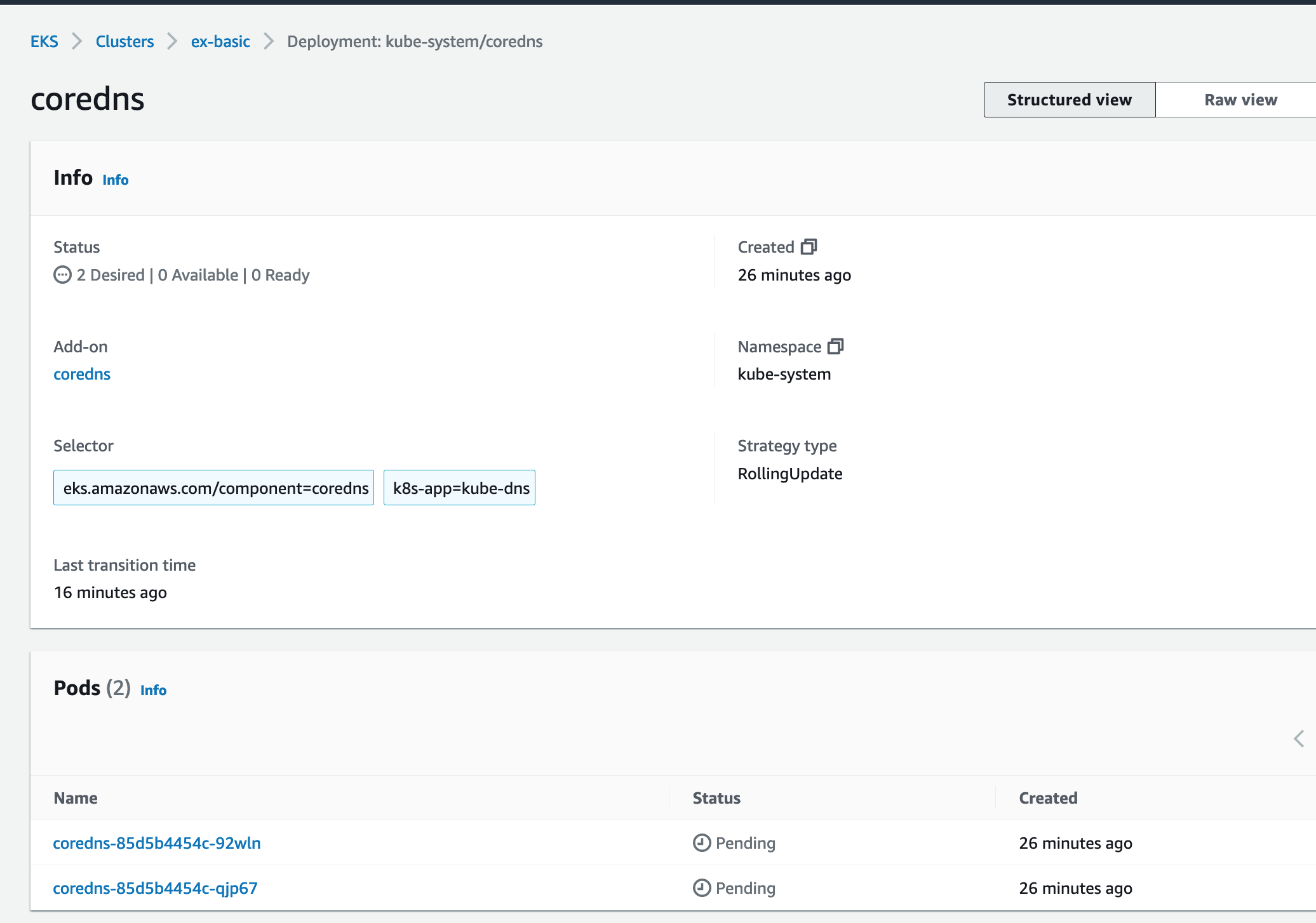Click the Pending clock icon for pod 92wln

tap(701, 843)
